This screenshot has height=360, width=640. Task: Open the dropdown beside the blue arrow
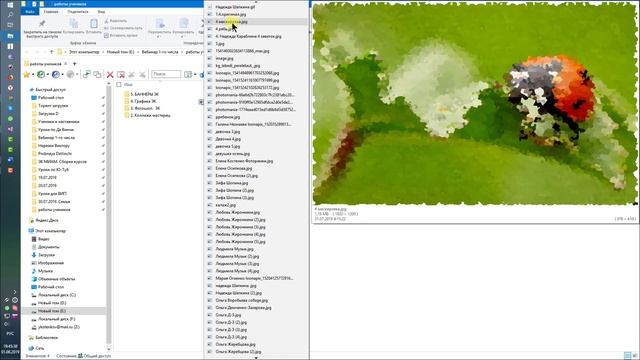pyautogui.click(x=62, y=74)
